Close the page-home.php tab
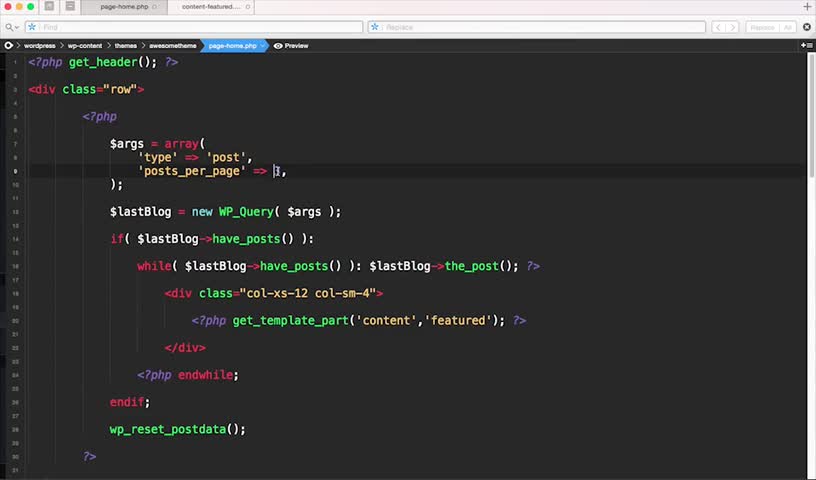 pos(155,7)
